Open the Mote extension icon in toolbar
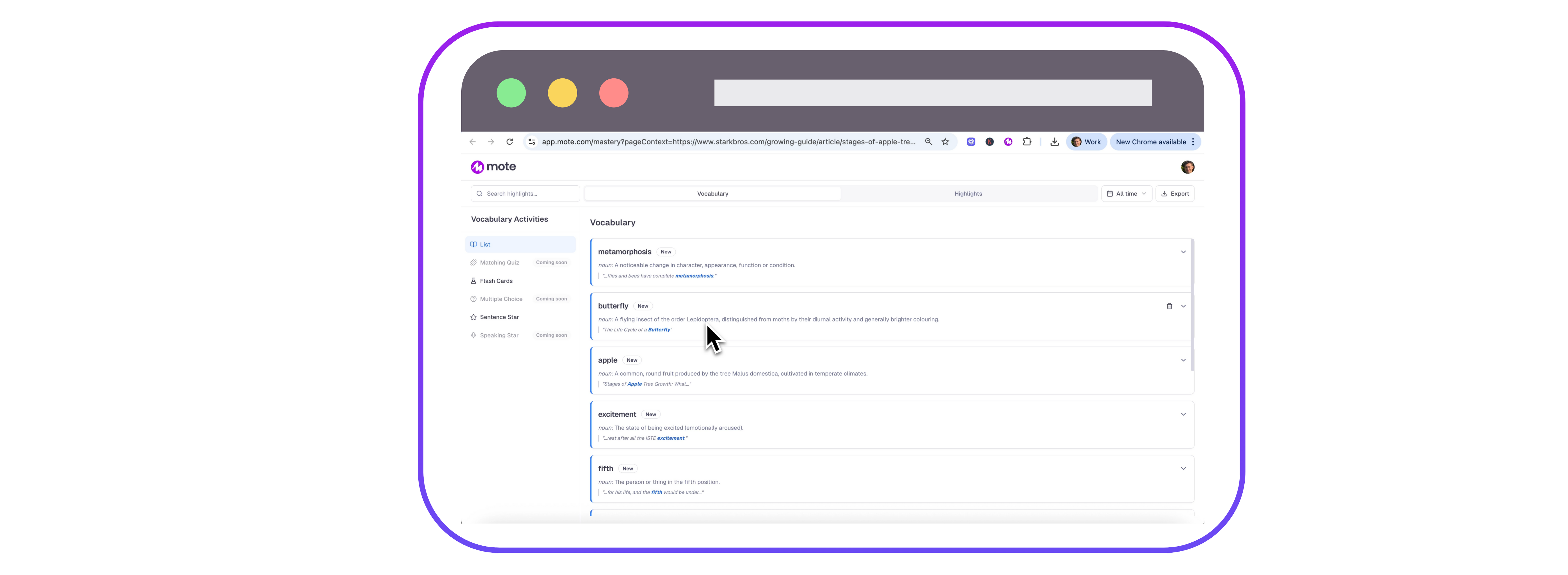1568x575 pixels. [1008, 142]
